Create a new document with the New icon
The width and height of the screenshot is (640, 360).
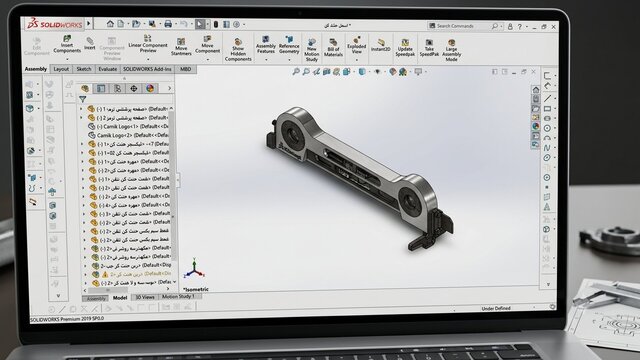click(121, 24)
